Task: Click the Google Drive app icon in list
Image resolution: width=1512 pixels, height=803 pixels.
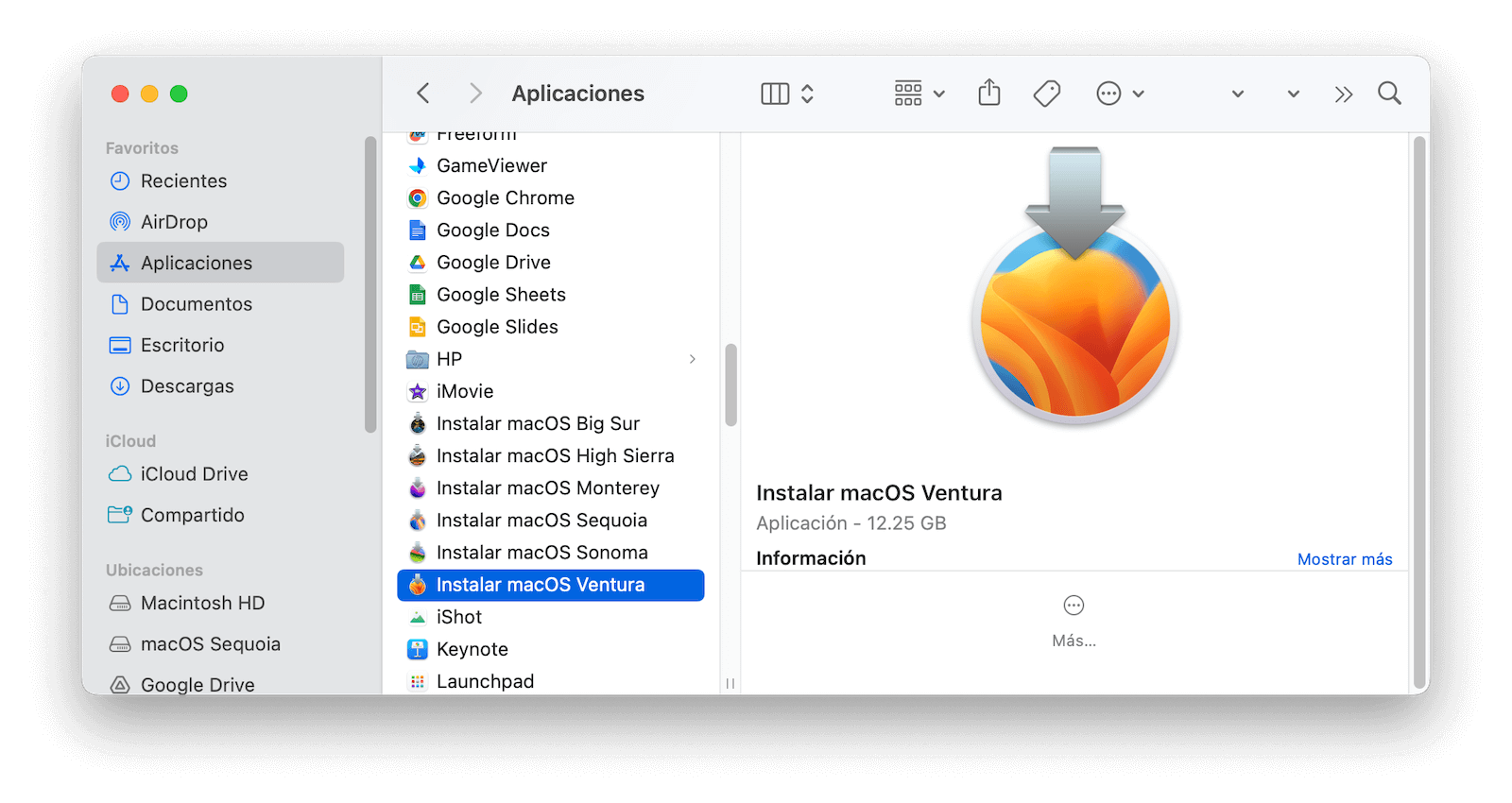Action: coord(418,263)
